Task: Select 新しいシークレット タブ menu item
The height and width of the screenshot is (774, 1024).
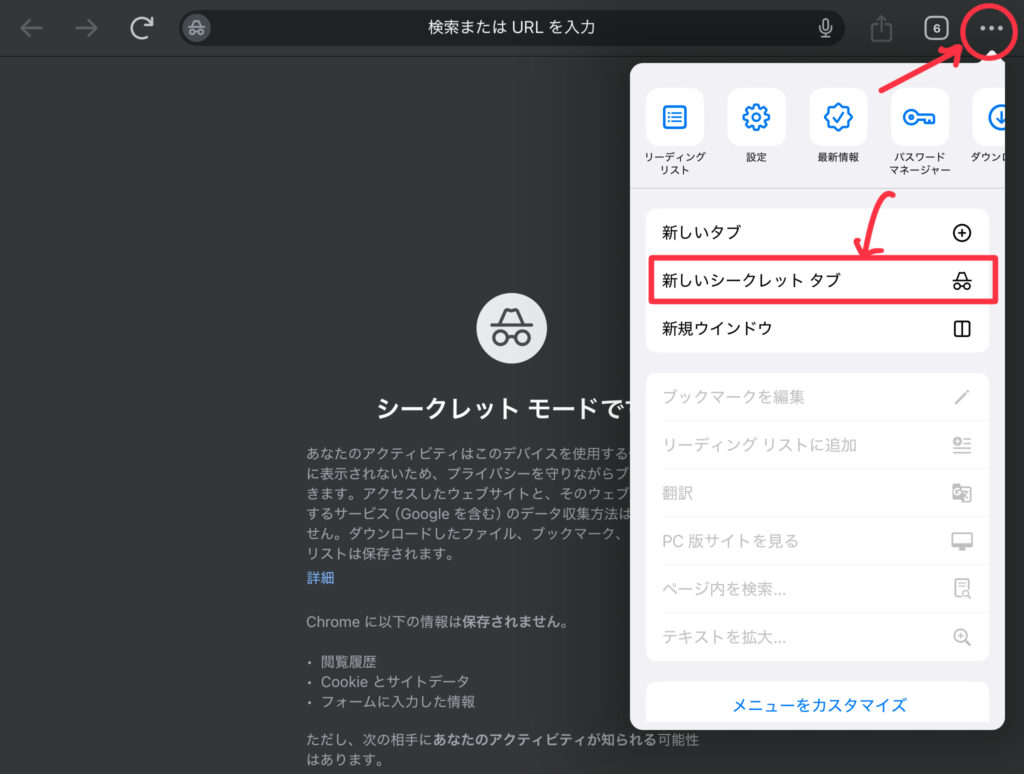Action: (817, 281)
